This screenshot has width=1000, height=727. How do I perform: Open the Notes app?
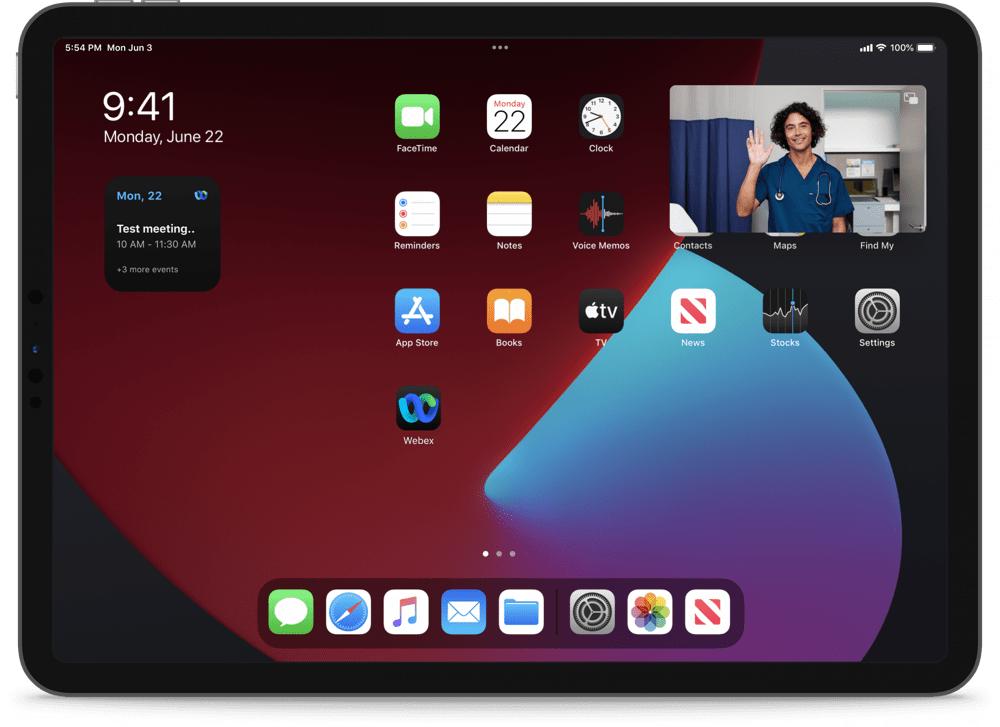tap(509, 214)
